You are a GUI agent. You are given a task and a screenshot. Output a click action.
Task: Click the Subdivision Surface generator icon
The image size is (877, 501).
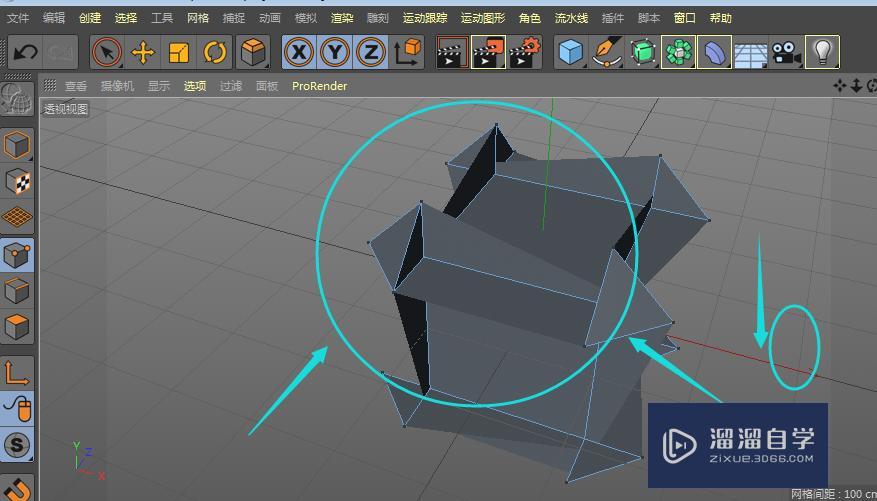click(x=643, y=53)
